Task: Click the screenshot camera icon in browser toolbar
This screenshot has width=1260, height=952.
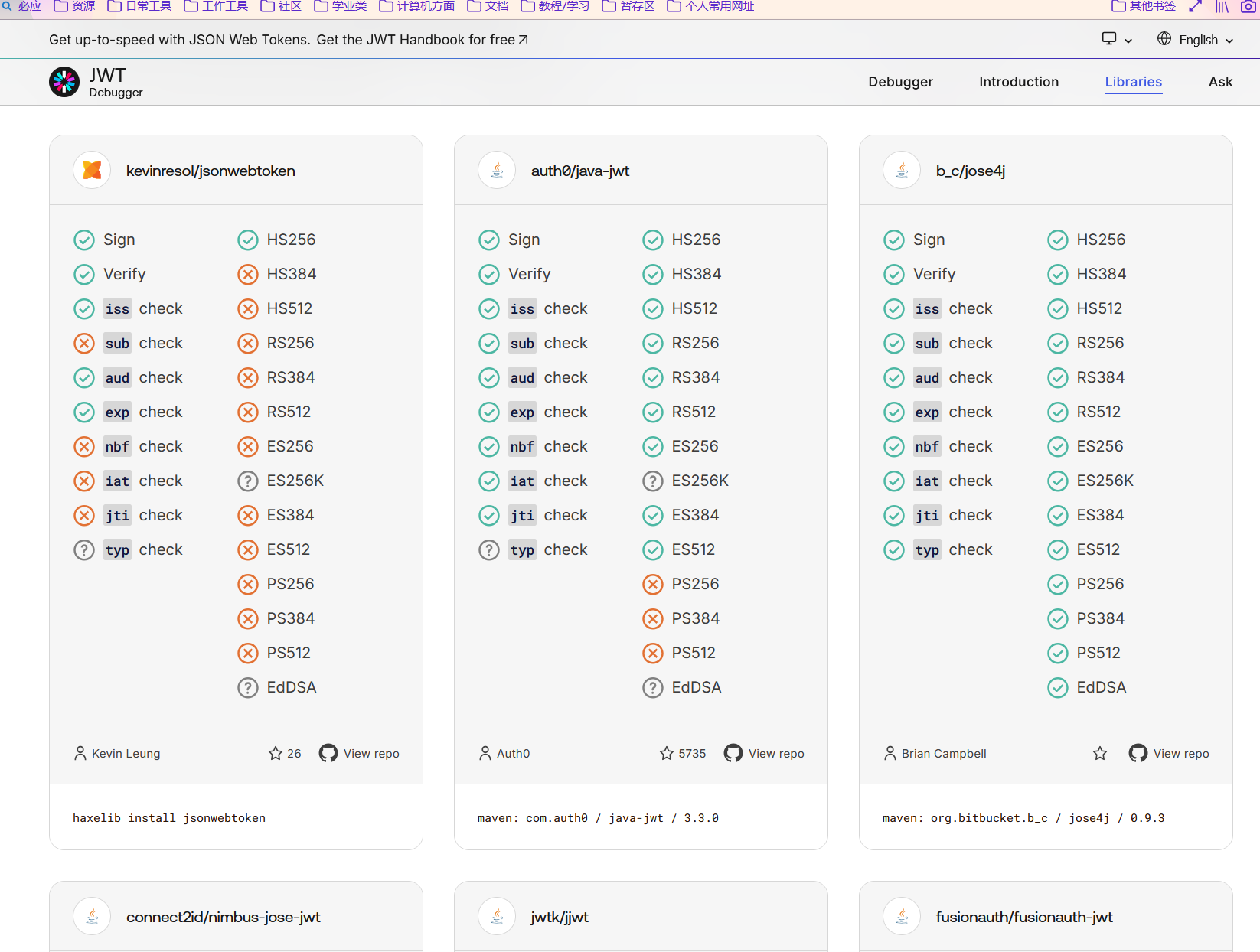Action: click(1249, 7)
